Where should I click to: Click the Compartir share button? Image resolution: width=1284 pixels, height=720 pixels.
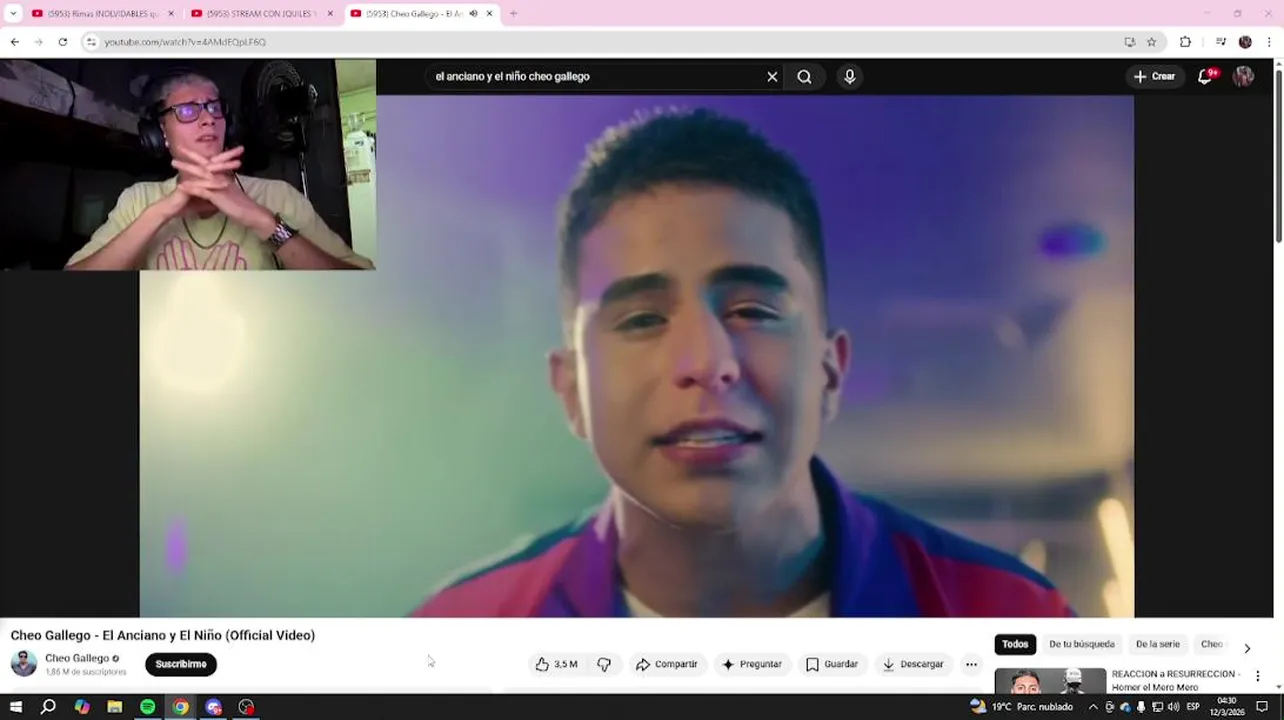[666, 664]
